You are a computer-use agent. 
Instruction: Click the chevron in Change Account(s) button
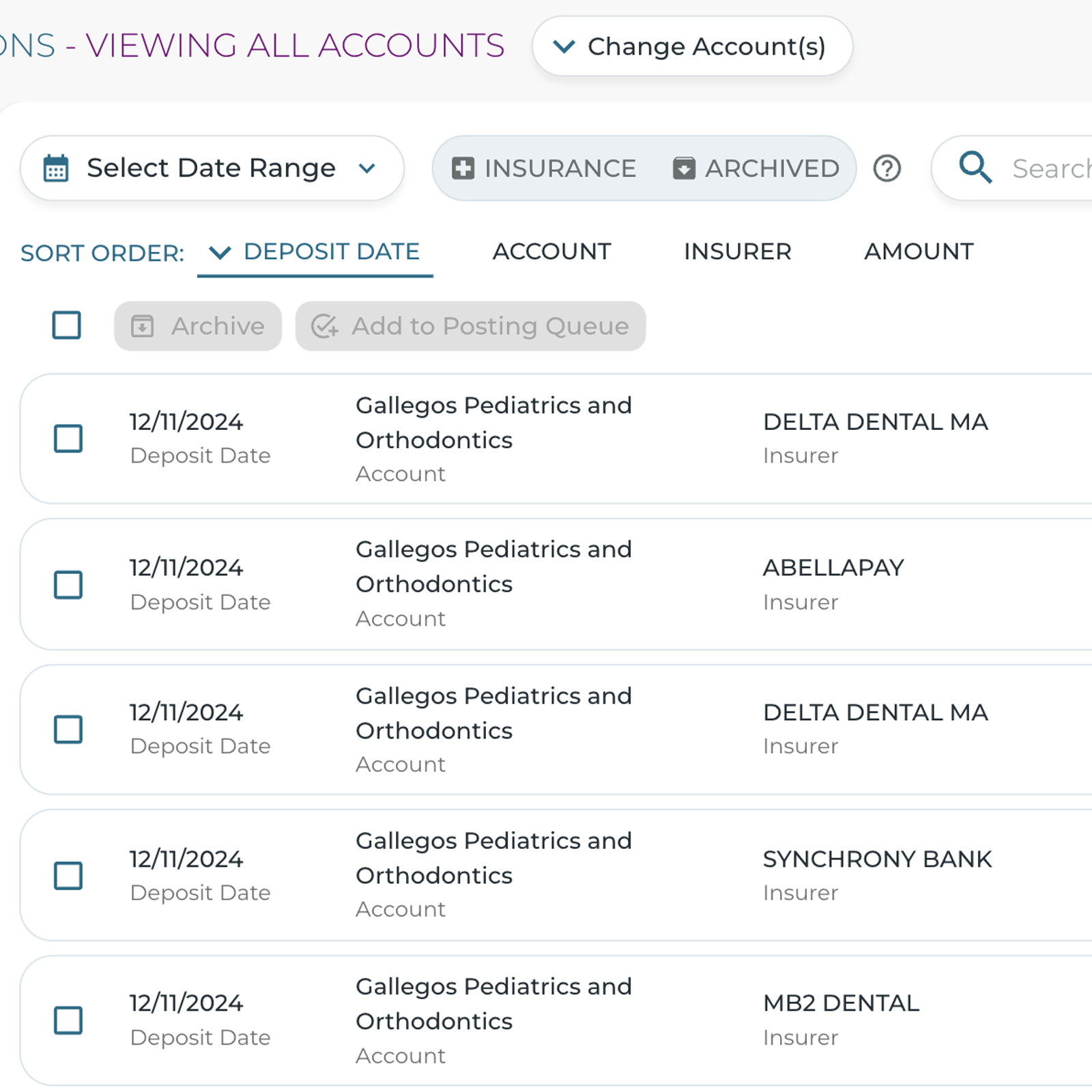tap(564, 46)
